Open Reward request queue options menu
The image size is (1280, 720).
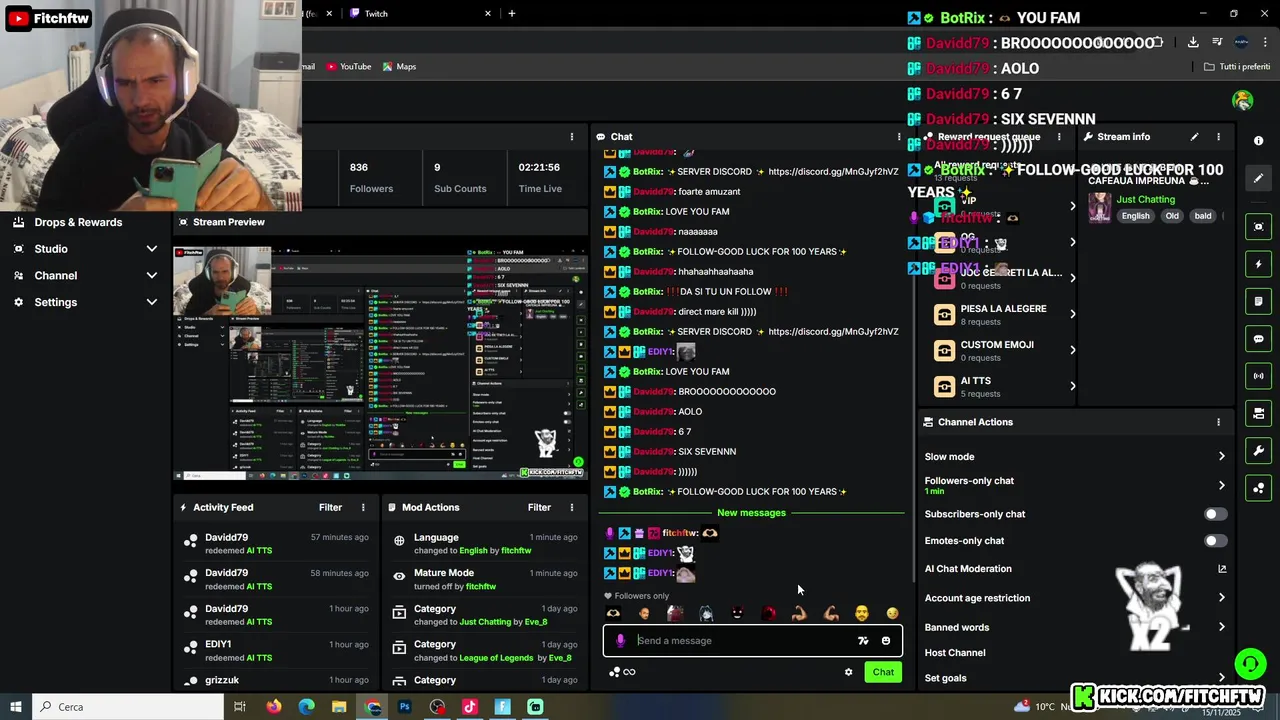coord(1059,137)
